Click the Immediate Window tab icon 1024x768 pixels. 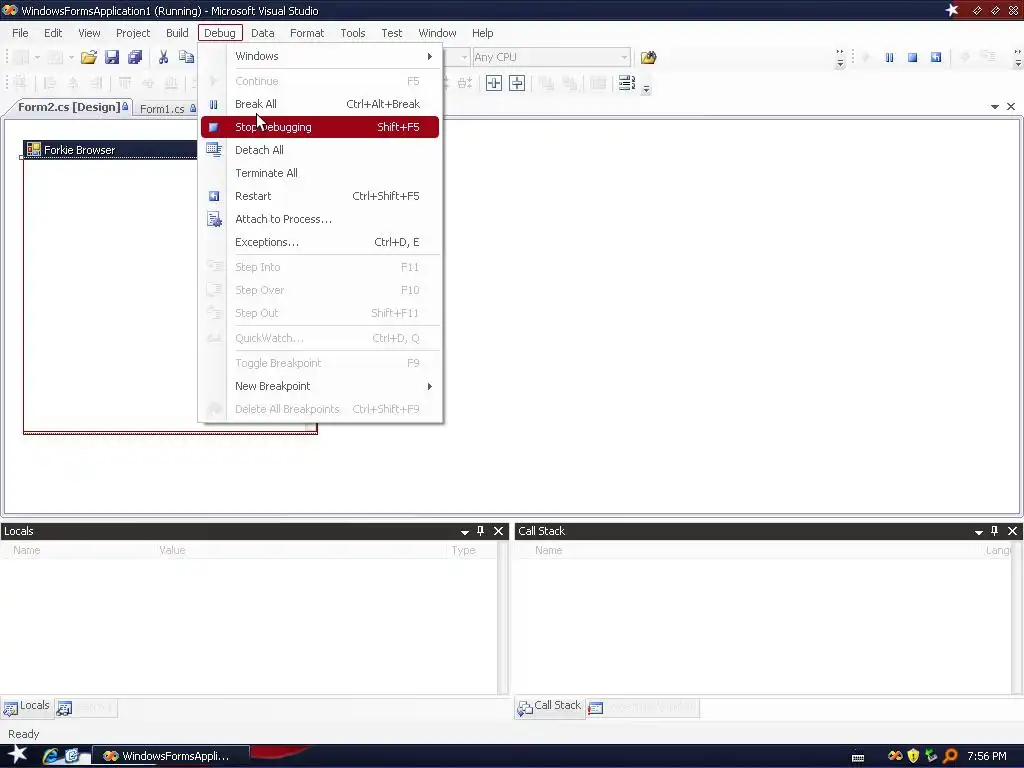595,708
